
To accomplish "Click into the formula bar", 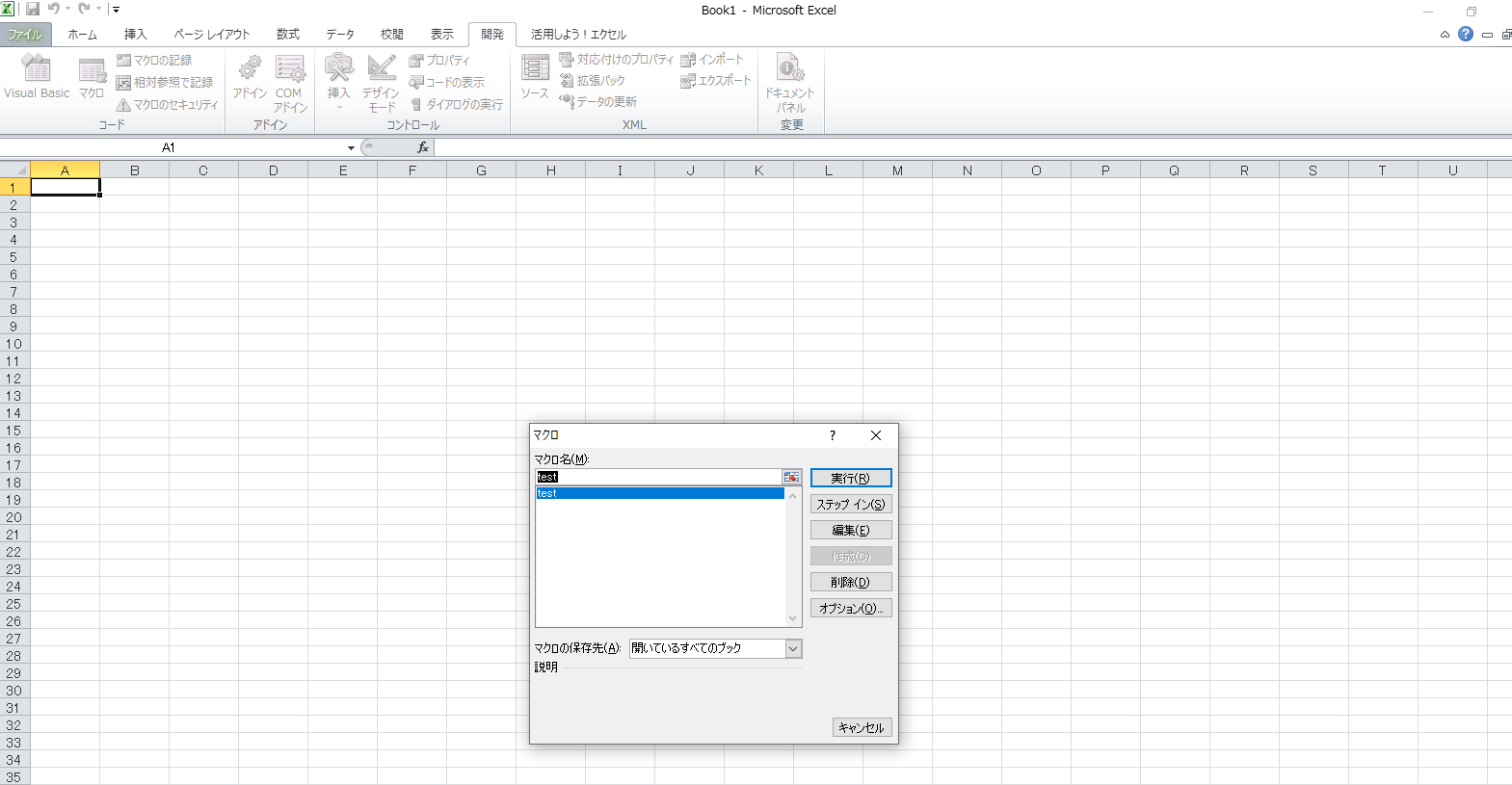I will 972,147.
